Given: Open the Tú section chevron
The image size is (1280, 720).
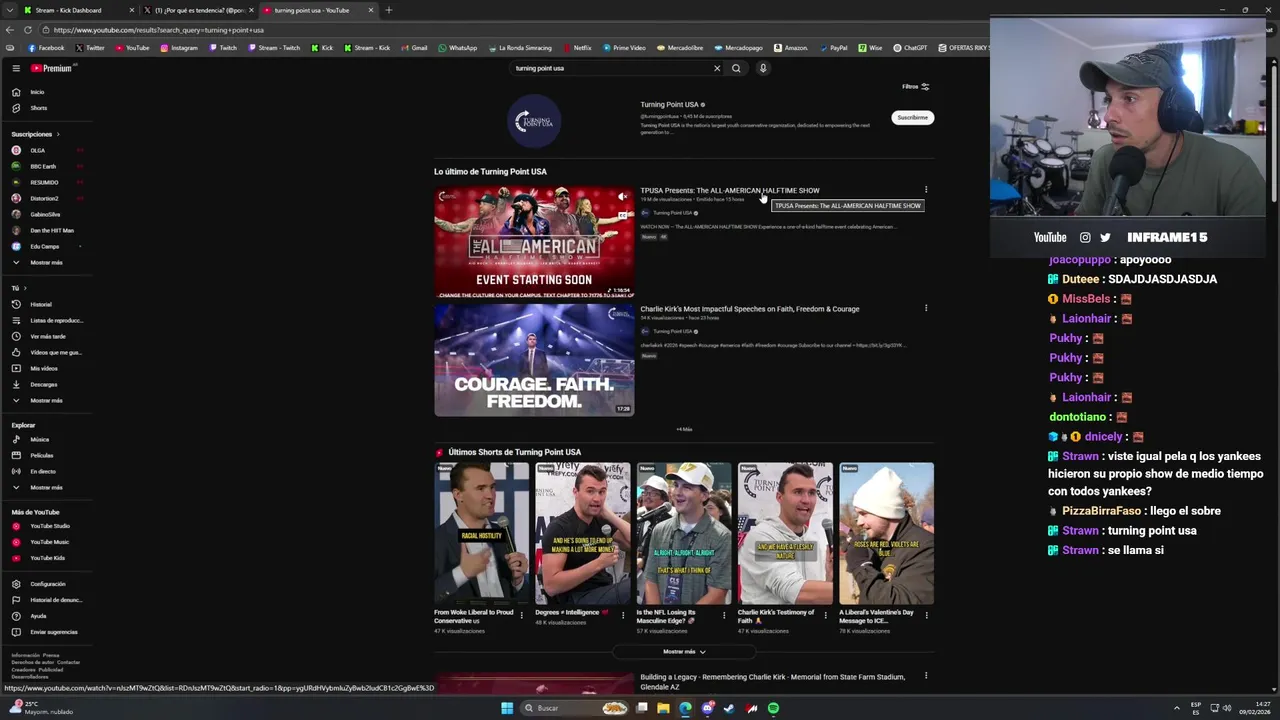Looking at the screenshot, I should 25,288.
